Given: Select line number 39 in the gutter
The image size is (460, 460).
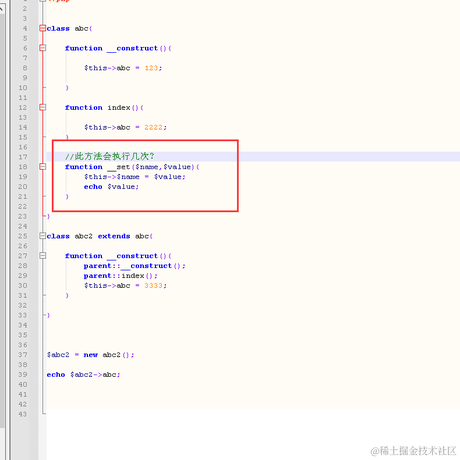Looking at the screenshot, I should [x=23, y=375].
